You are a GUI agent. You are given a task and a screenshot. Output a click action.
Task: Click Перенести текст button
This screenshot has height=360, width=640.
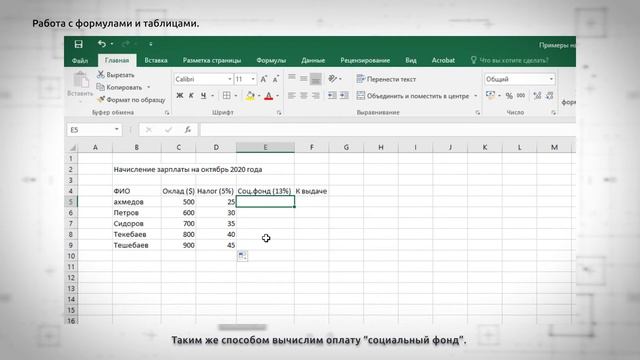pos(386,79)
